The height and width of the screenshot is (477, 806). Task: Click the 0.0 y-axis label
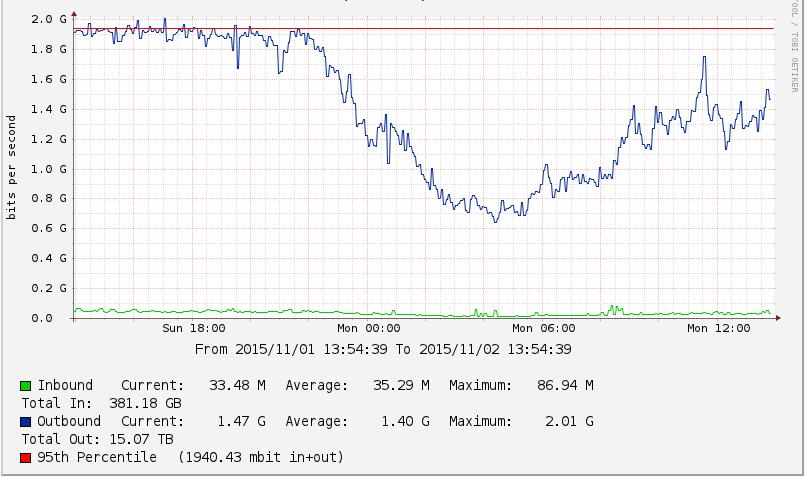click(55, 318)
